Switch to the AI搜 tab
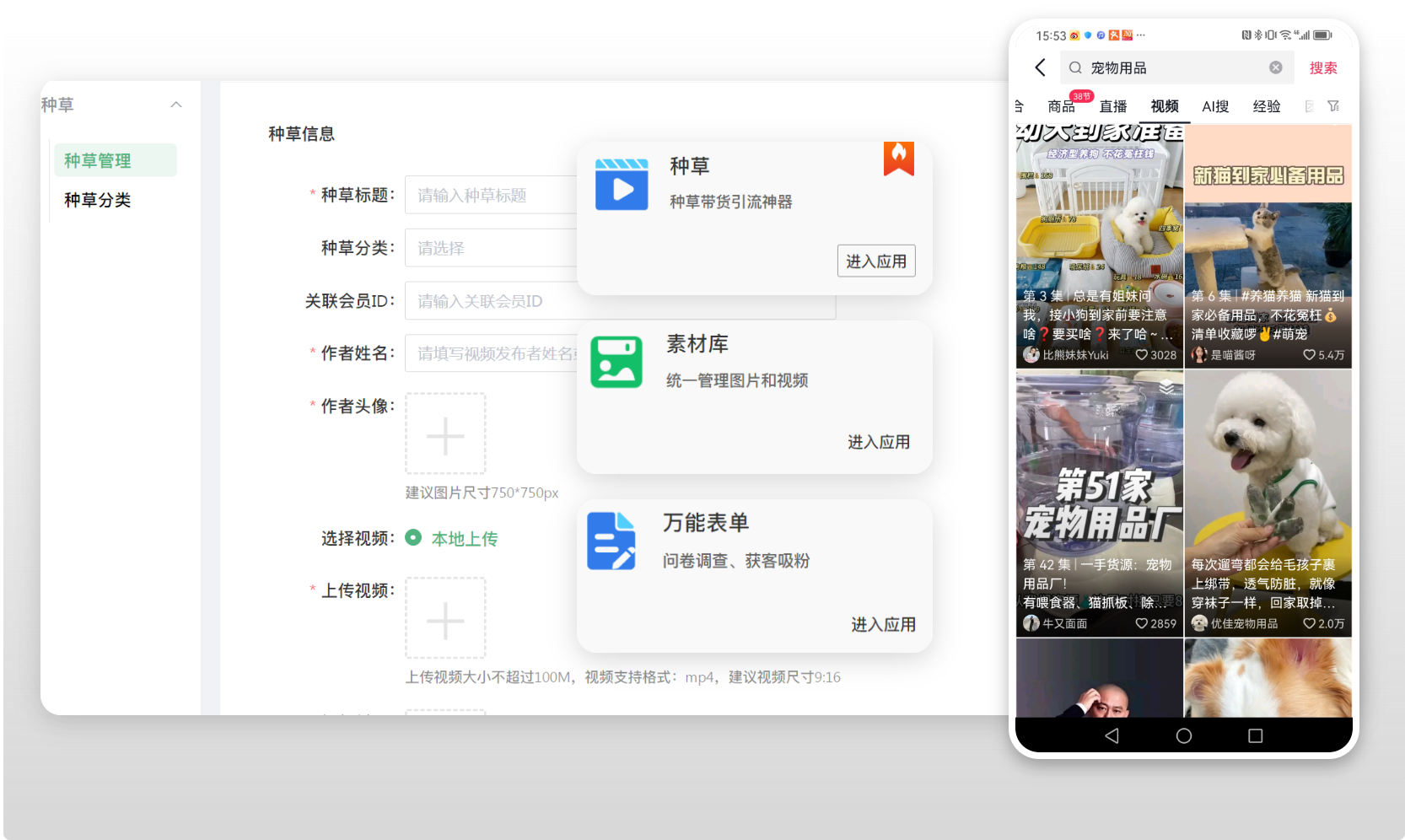This screenshot has width=1405, height=840. click(1215, 106)
